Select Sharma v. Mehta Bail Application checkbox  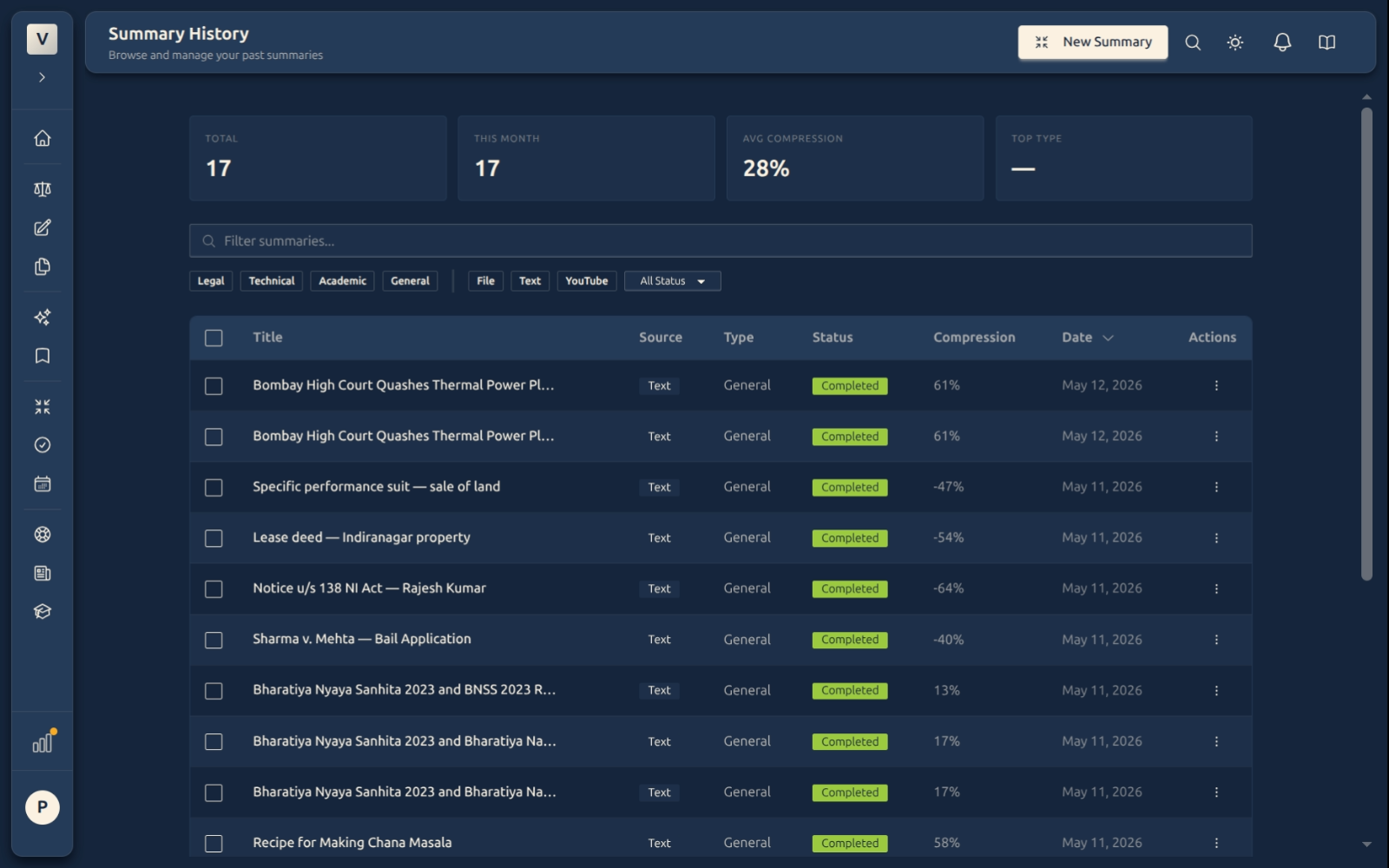click(x=214, y=640)
